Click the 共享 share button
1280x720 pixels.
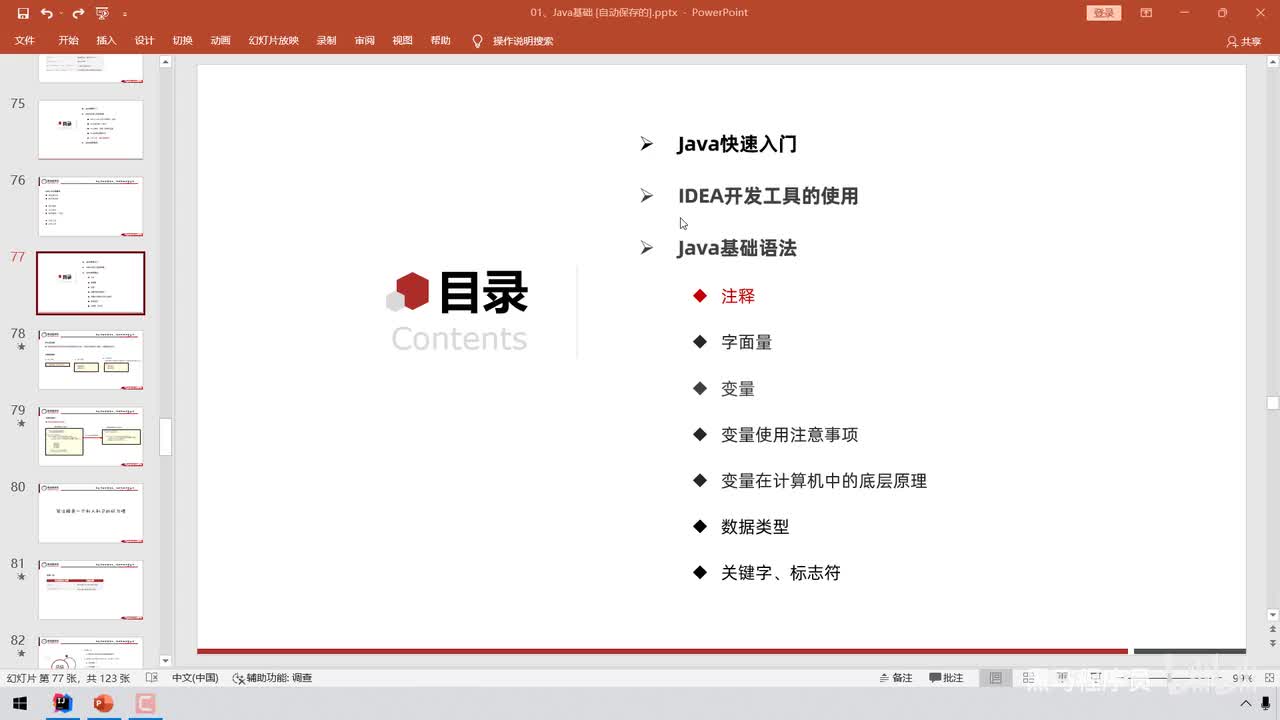click(1244, 41)
